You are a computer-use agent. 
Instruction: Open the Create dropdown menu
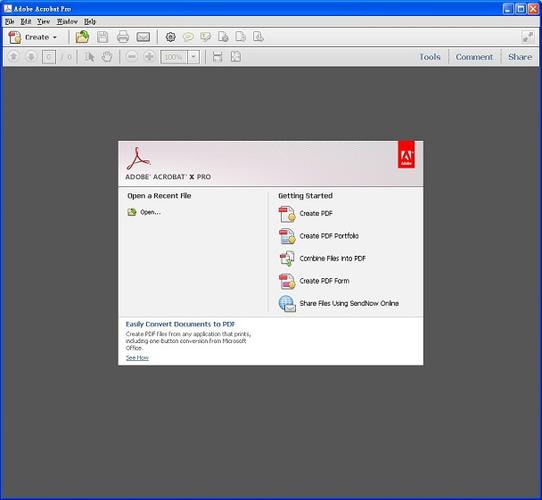tap(32, 37)
